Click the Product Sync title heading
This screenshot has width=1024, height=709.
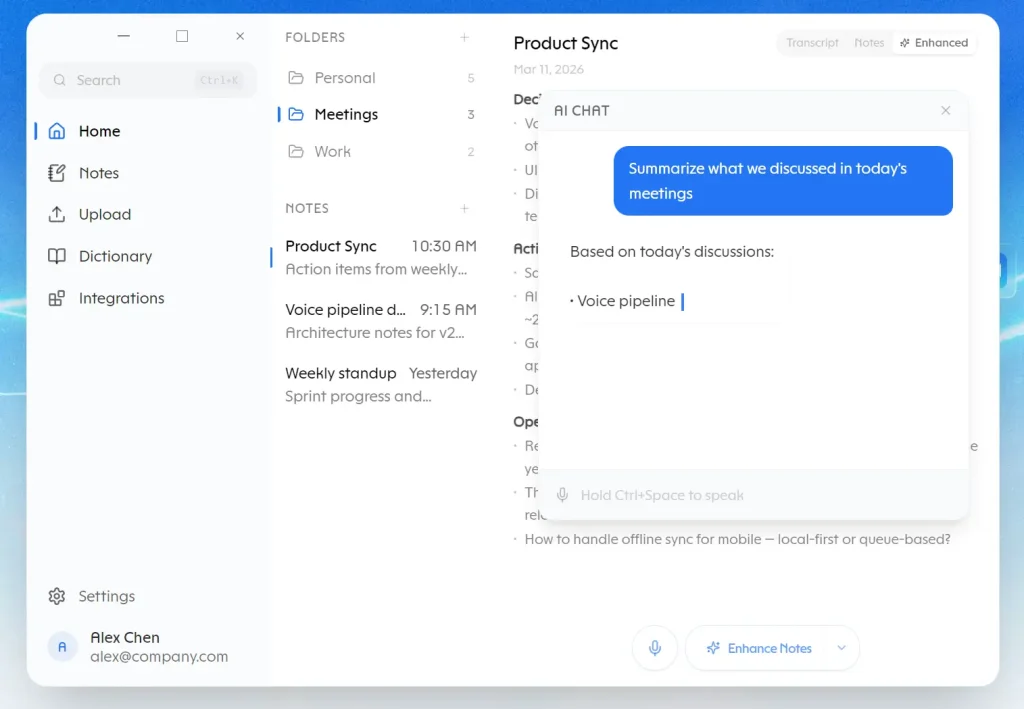pyautogui.click(x=566, y=43)
